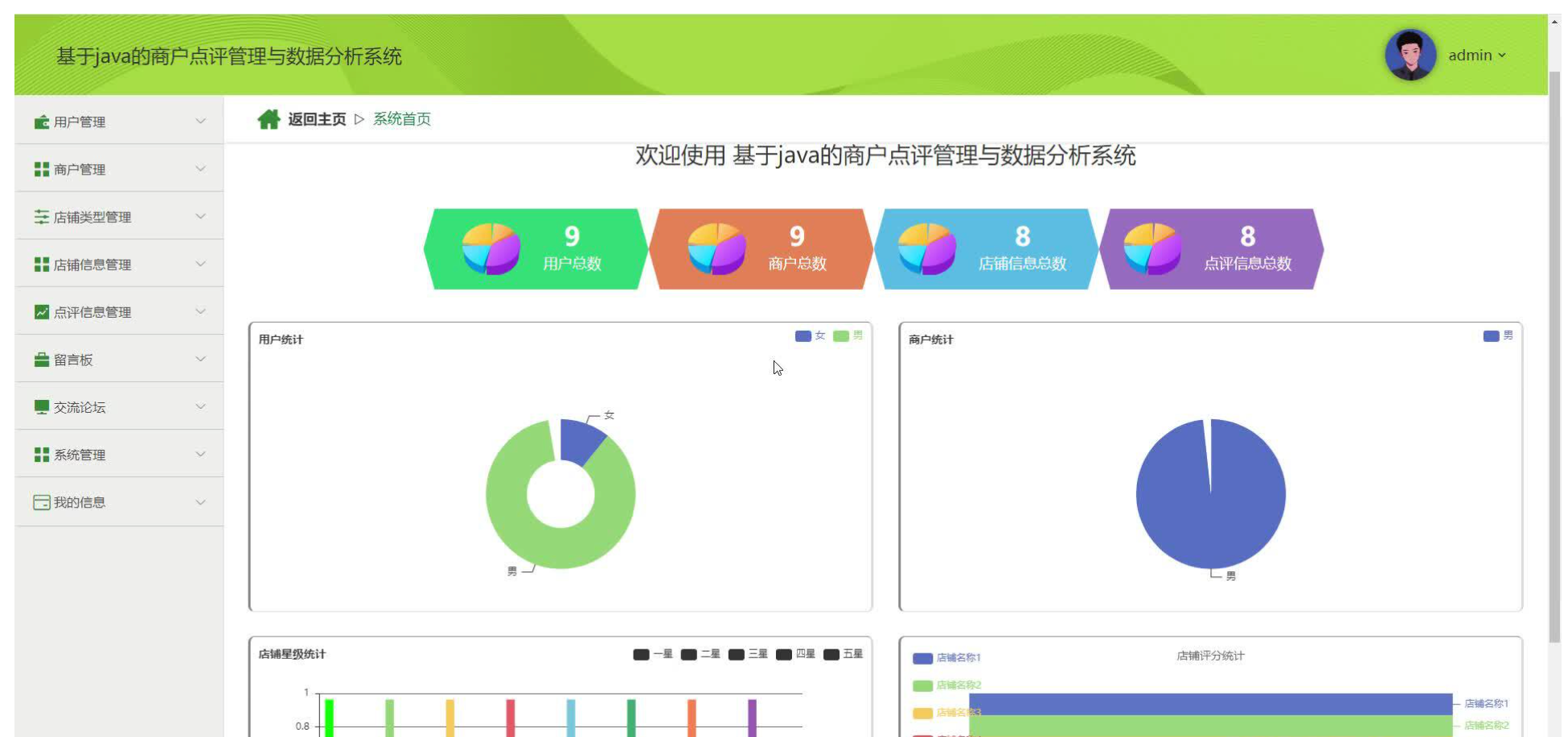This screenshot has width=1568, height=737.
Task: Click the pie icon on 店铺信息总数 card
Action: pyautogui.click(x=926, y=249)
